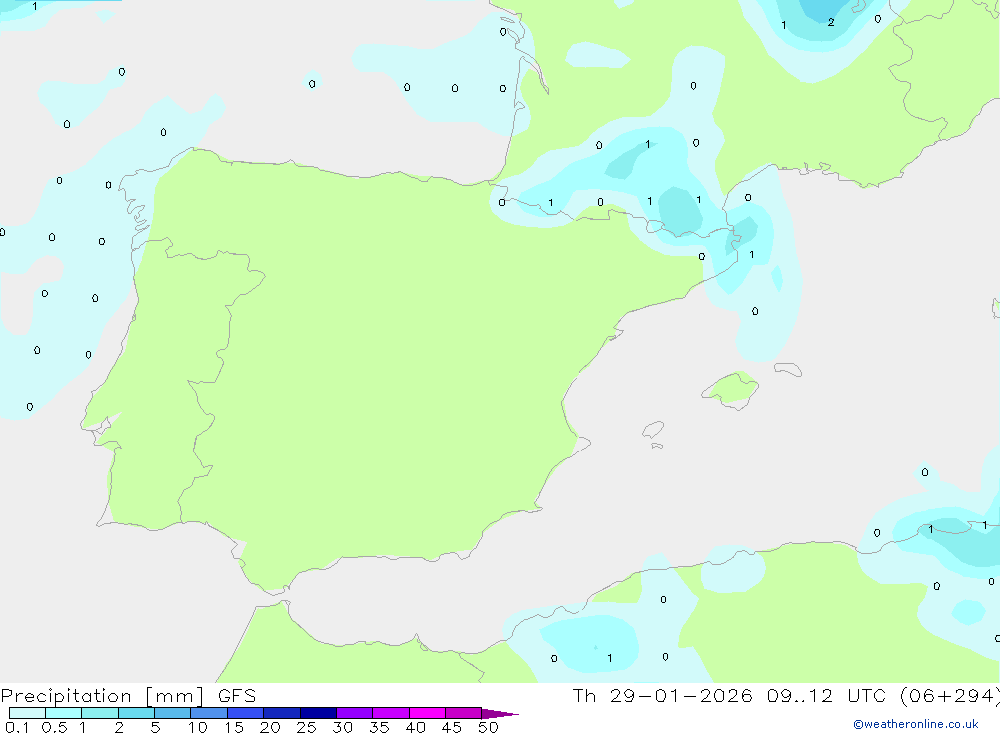The width and height of the screenshot is (1000, 733).
Task: Click the legend swatch between 40 and 45
Action: tap(427, 713)
